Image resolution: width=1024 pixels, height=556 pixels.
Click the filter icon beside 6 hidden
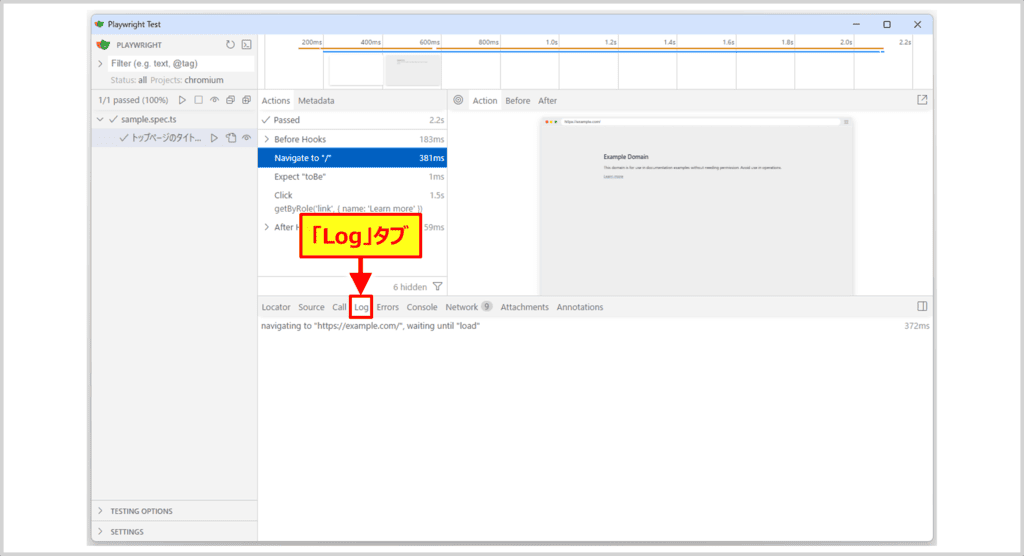point(437,286)
